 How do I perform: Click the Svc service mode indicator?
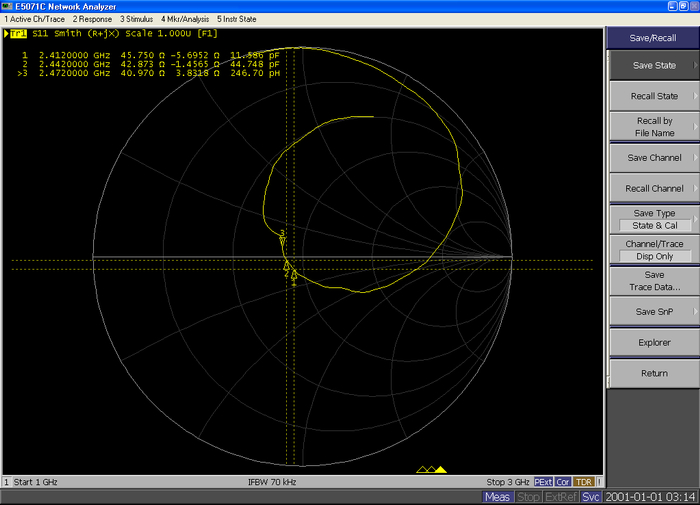pos(592,497)
